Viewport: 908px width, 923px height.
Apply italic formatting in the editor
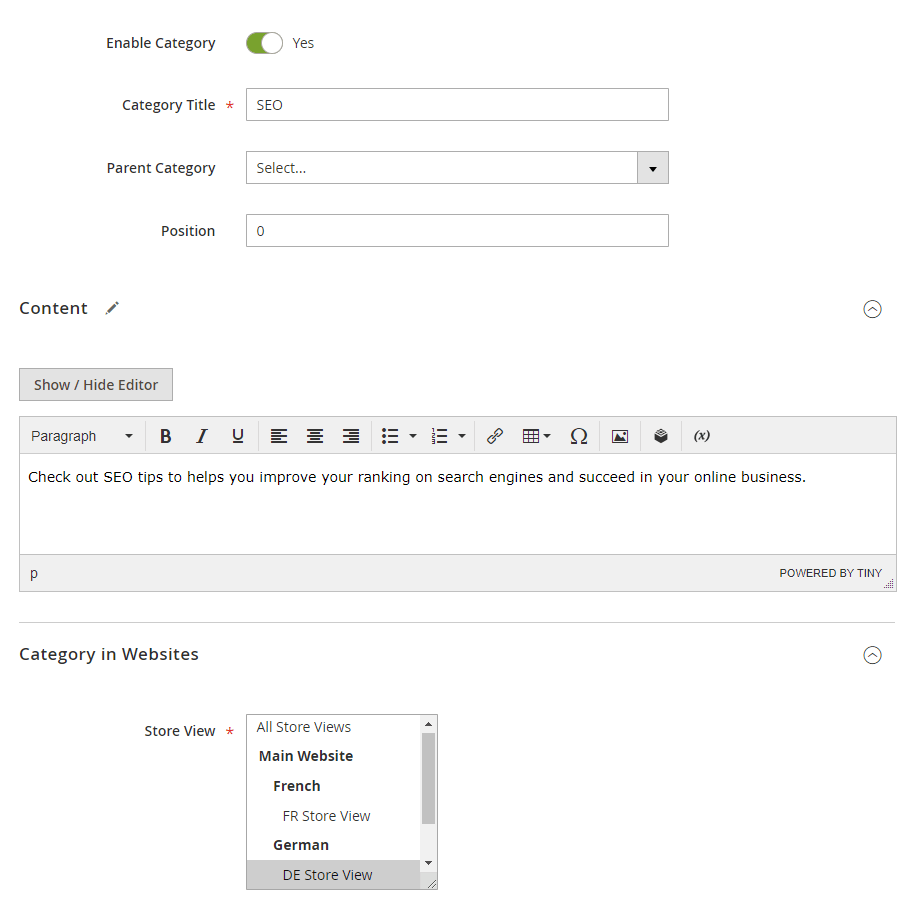click(x=202, y=436)
